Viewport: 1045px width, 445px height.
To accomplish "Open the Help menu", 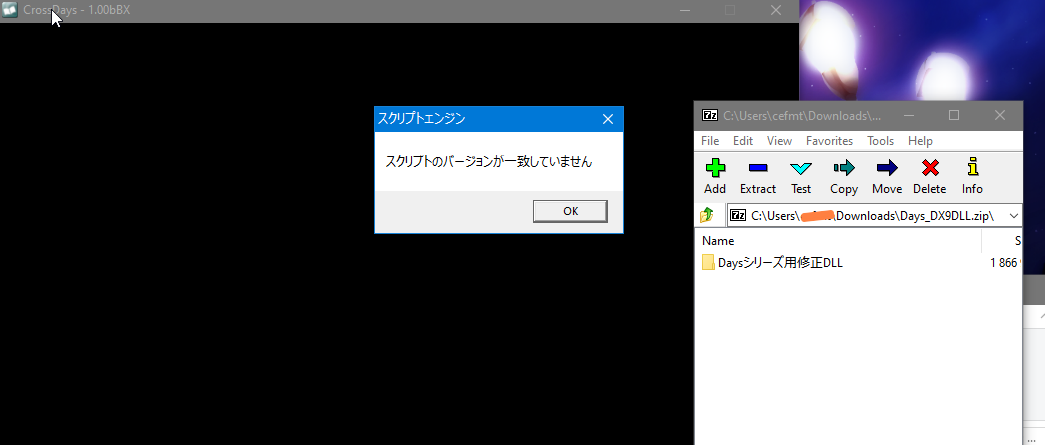I will (920, 141).
